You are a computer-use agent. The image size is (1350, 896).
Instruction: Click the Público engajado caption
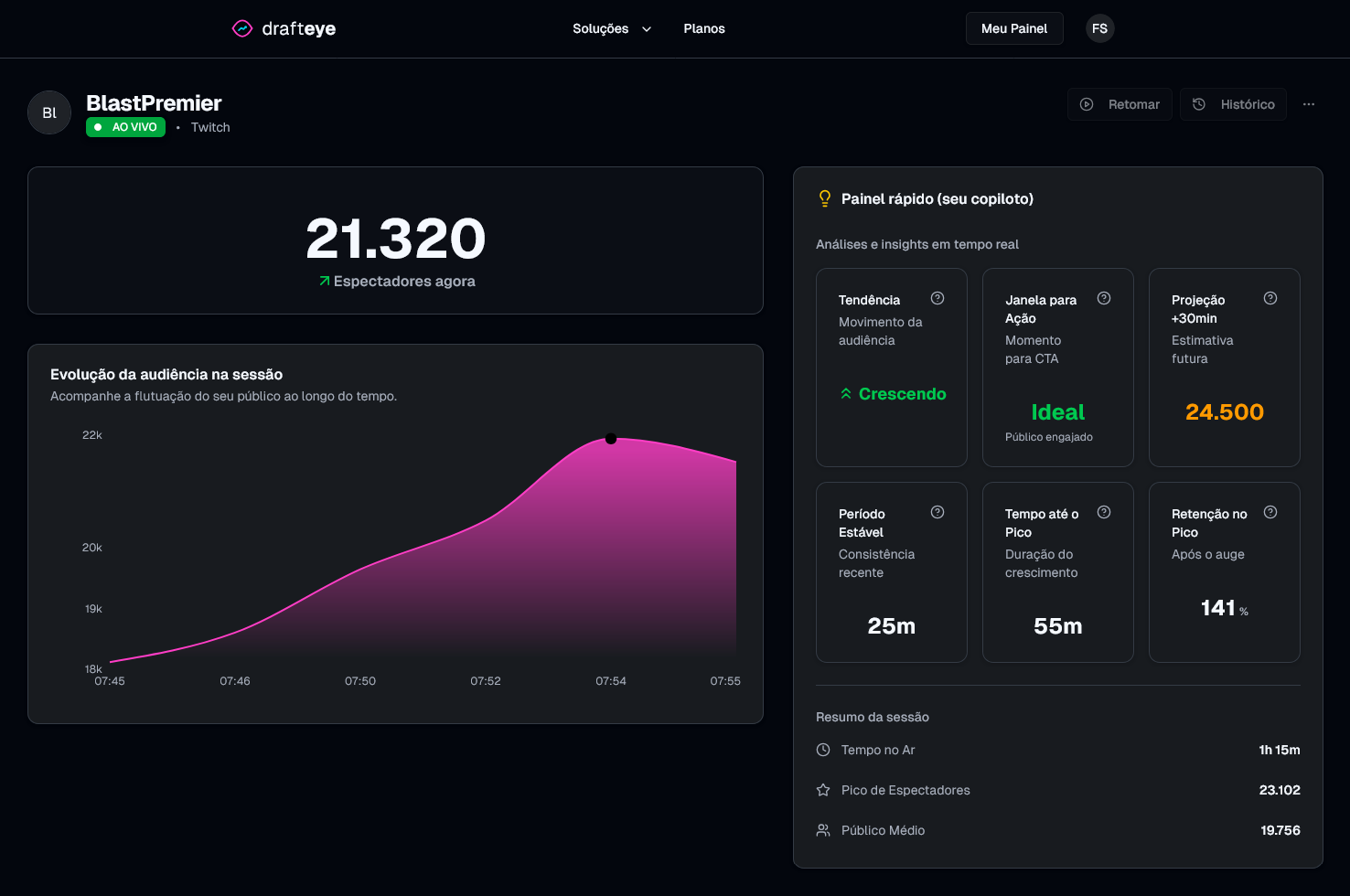pyautogui.click(x=1049, y=437)
